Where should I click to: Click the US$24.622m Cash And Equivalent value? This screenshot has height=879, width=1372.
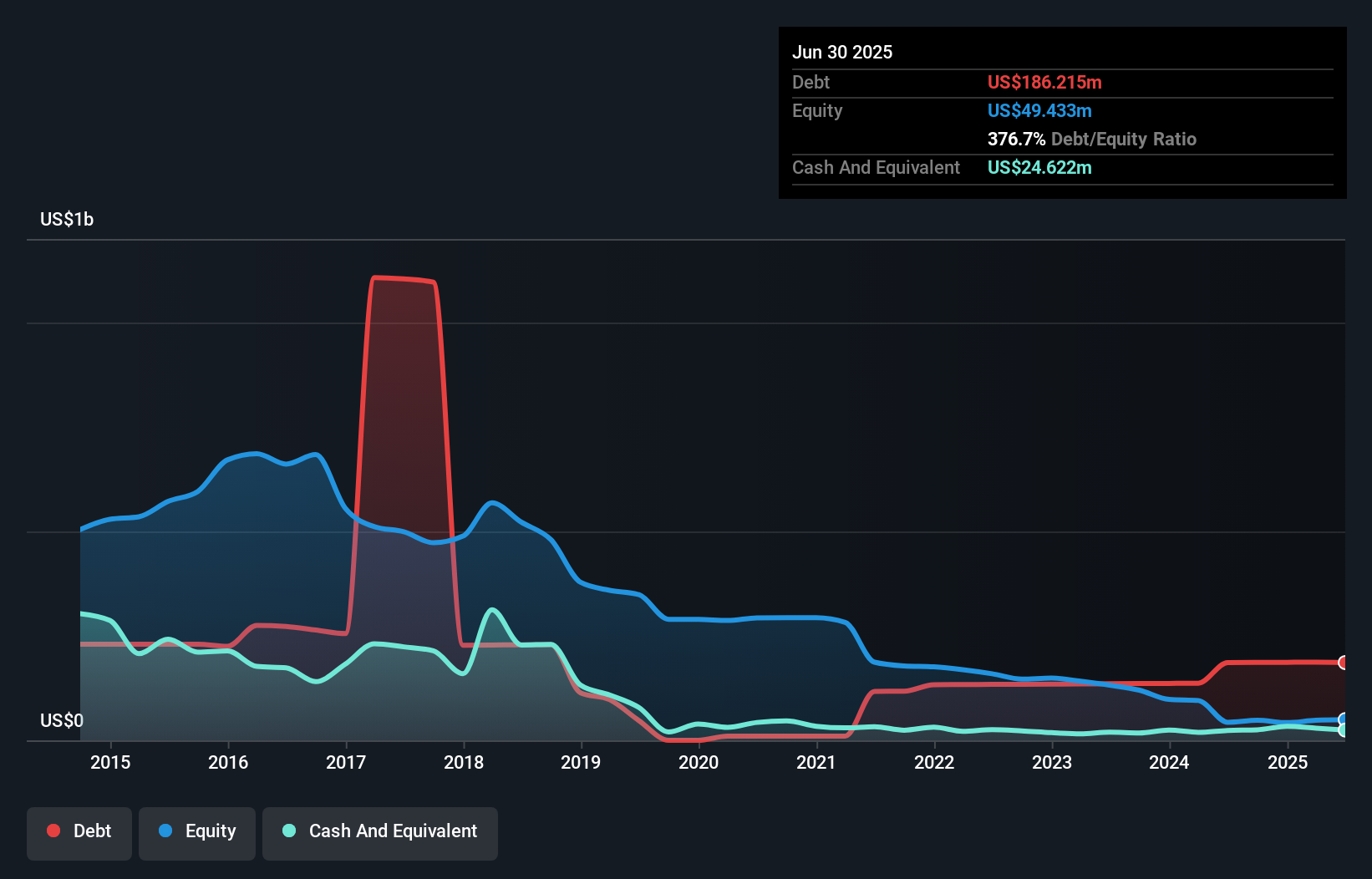1039,167
